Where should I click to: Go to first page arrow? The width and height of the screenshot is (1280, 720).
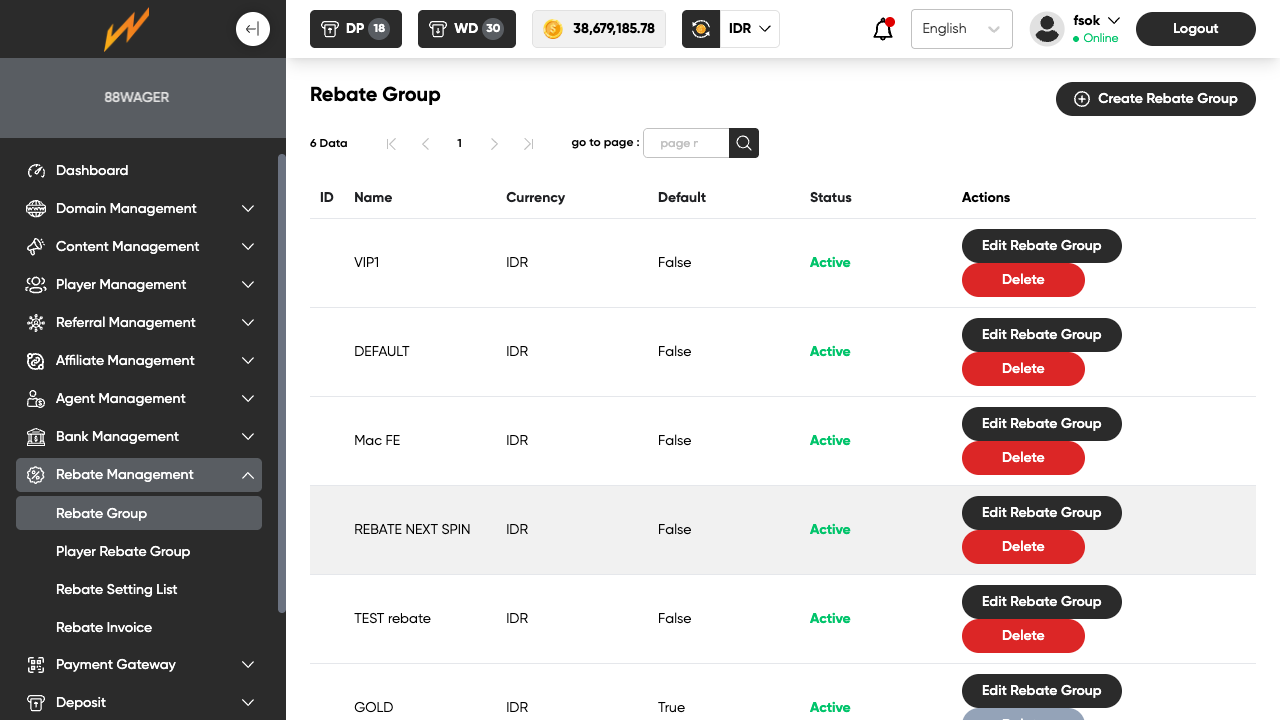(x=391, y=144)
